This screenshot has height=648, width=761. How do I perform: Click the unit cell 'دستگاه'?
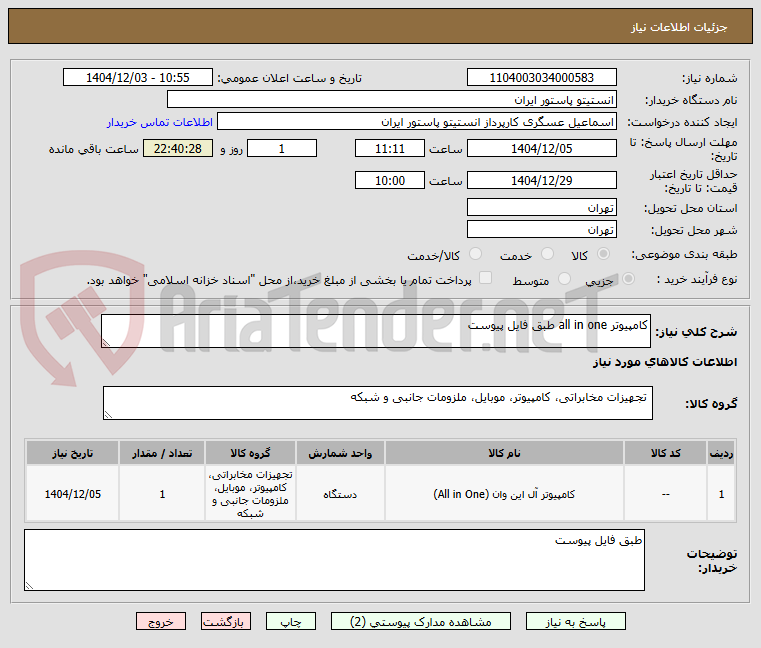[x=340, y=494]
